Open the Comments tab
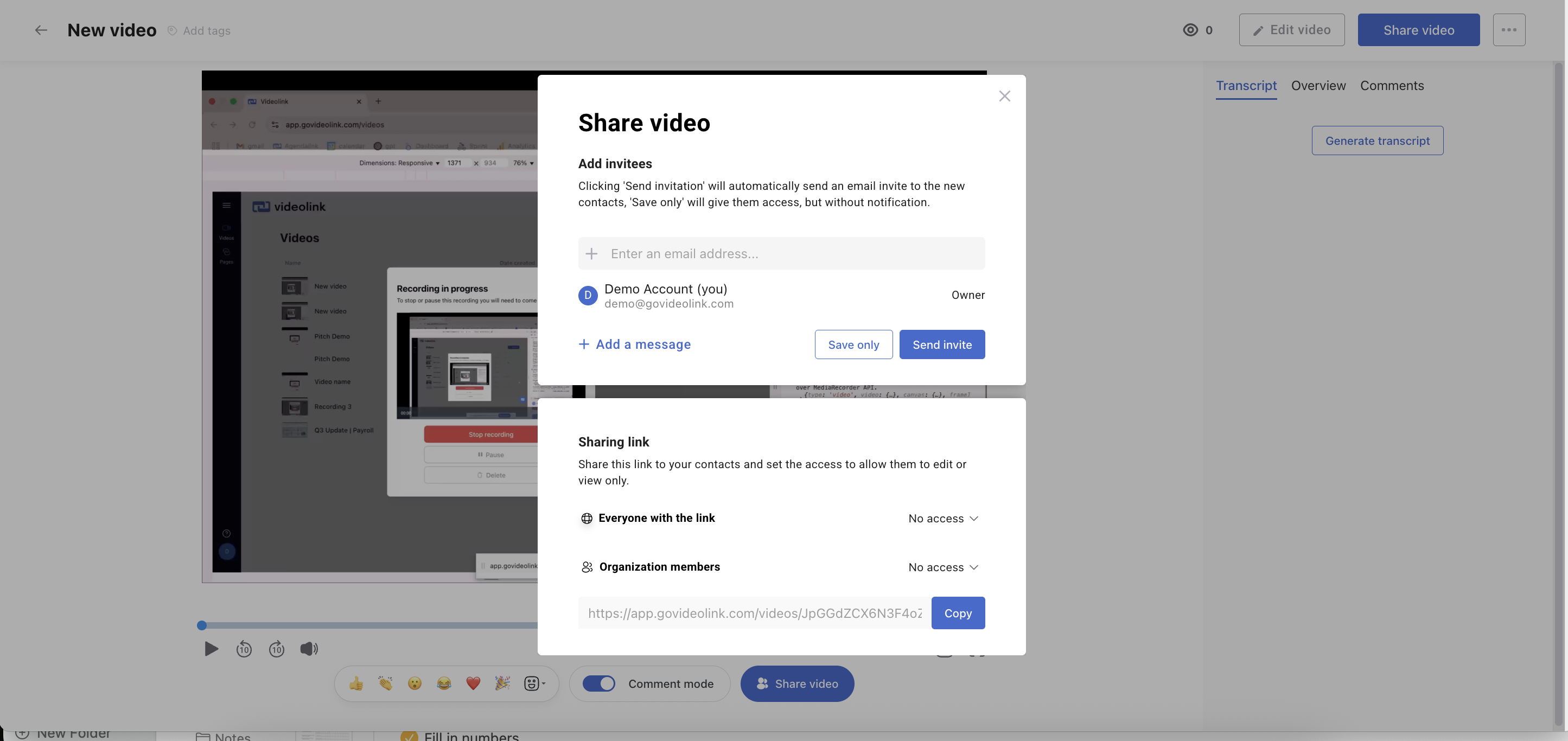This screenshot has height=741, width=1568. 1392,86
